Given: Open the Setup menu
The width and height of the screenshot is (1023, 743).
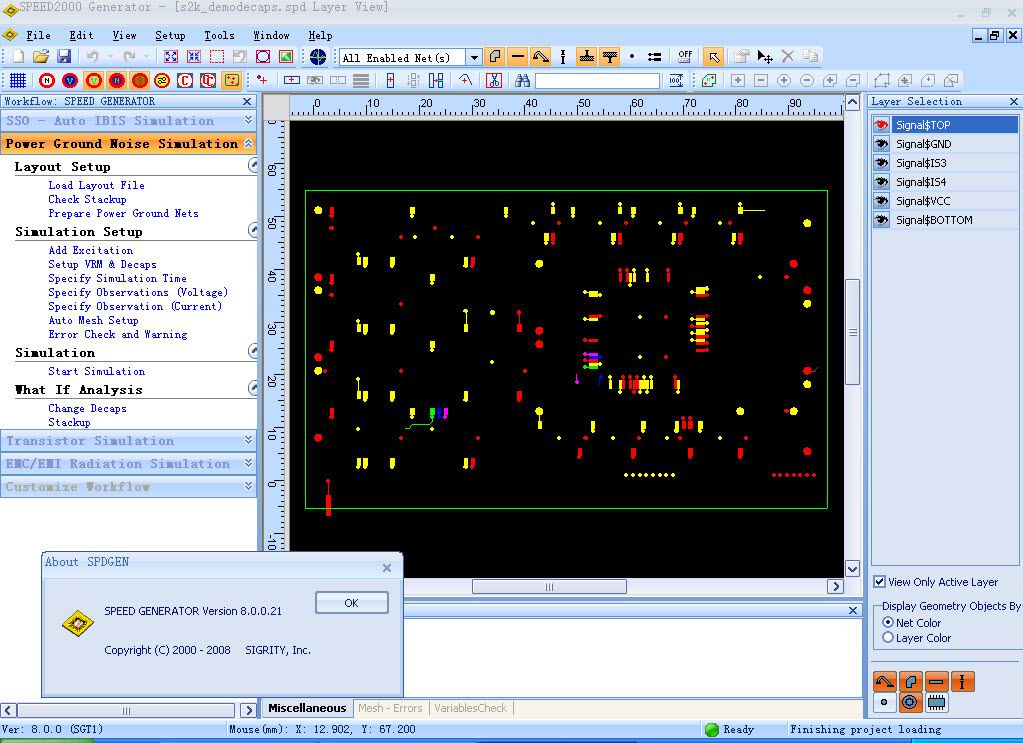Looking at the screenshot, I should coord(170,35).
